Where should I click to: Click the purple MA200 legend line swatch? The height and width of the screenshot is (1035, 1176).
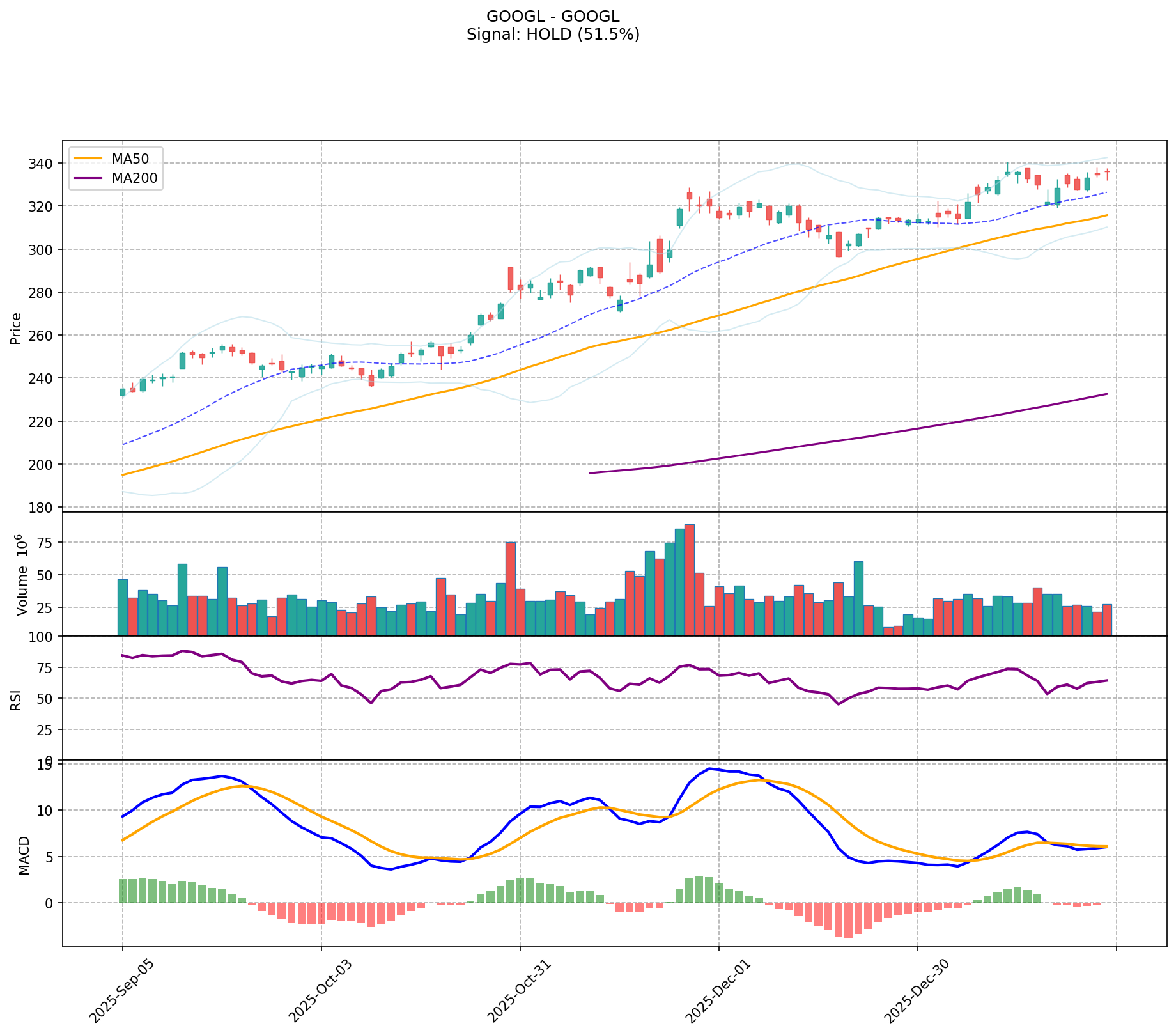(x=88, y=178)
